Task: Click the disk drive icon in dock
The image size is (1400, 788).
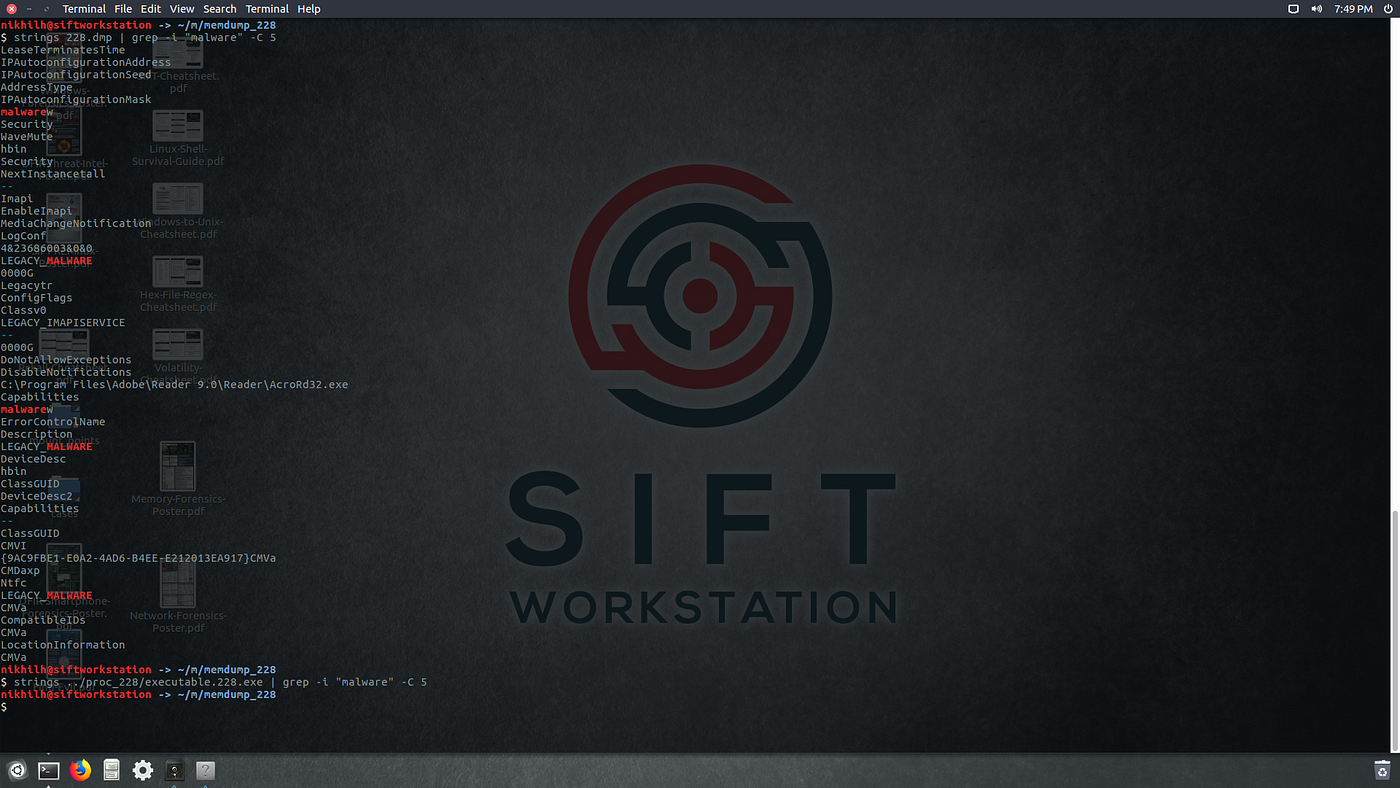Action: click(x=174, y=770)
